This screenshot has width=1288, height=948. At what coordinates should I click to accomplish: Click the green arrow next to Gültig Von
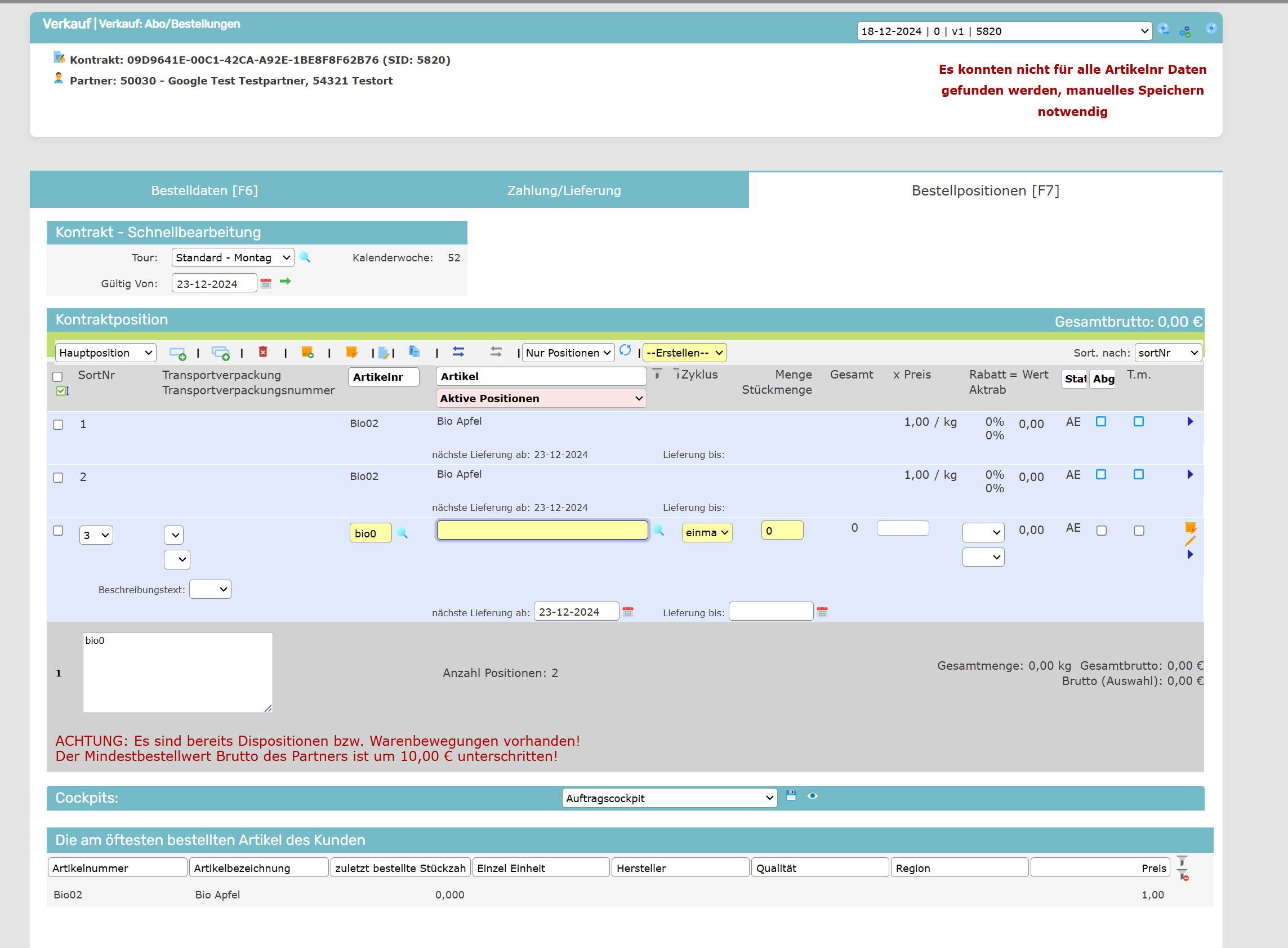[x=285, y=281]
